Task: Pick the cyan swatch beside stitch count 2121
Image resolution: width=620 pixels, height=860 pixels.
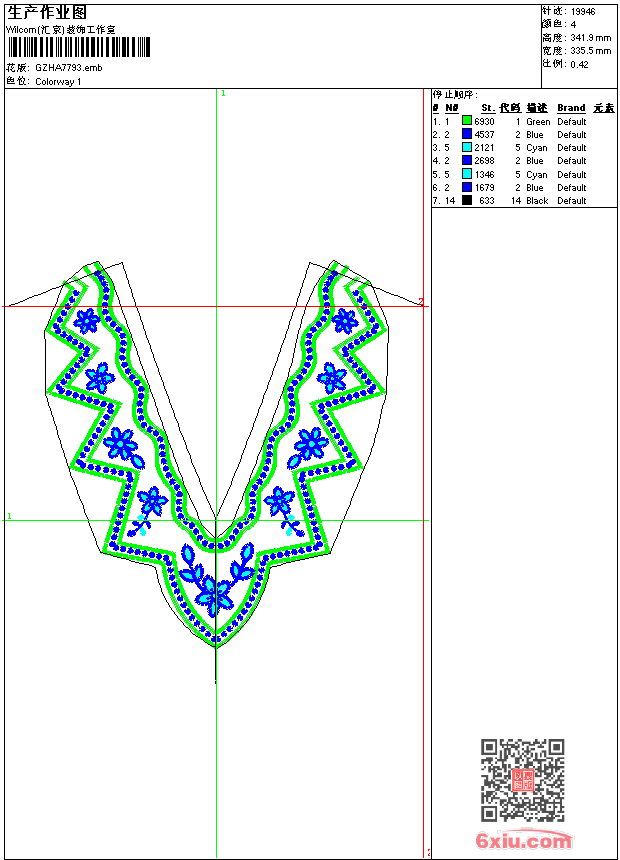Action: [467, 147]
